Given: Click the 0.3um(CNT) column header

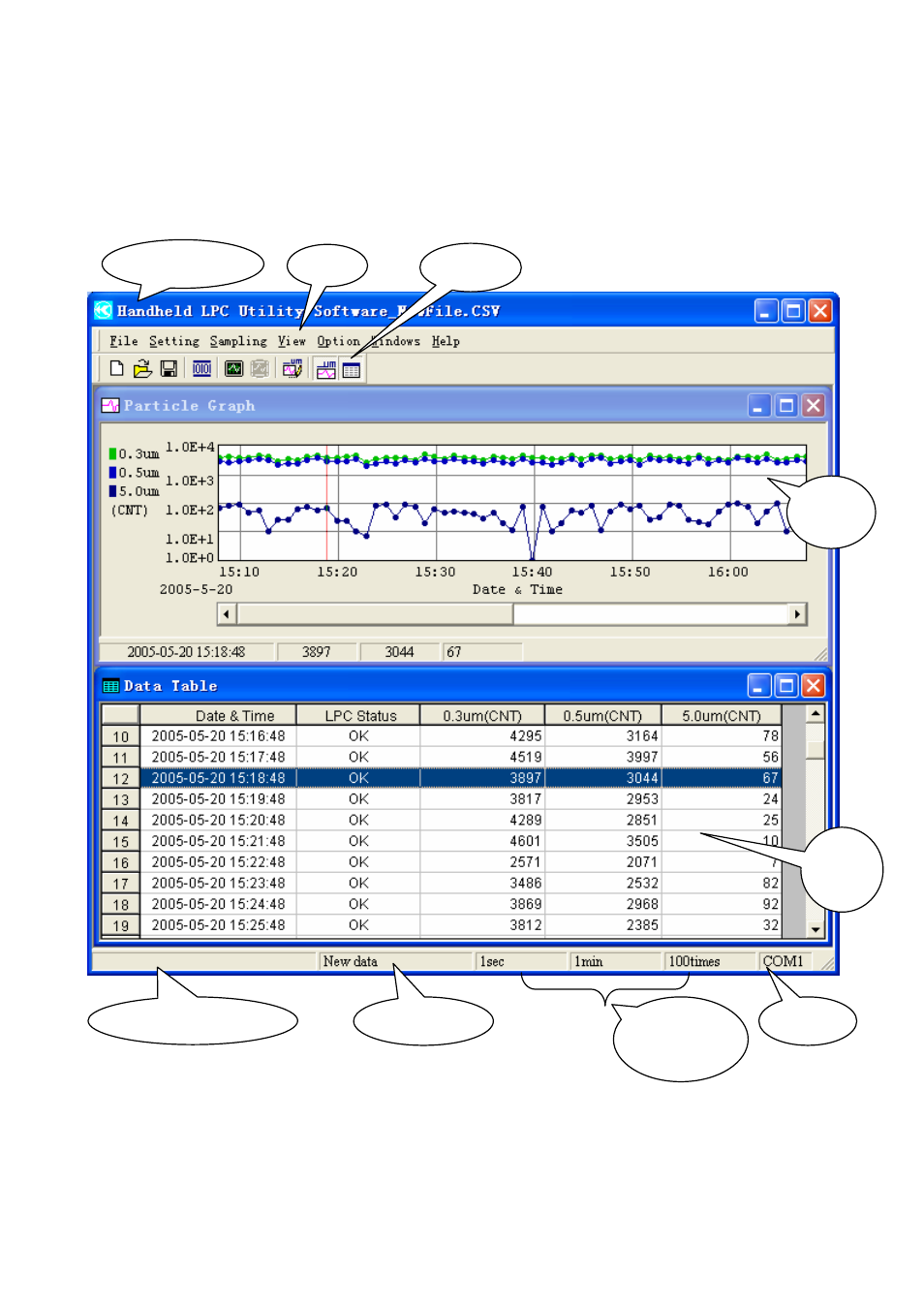Looking at the screenshot, I should [482, 715].
